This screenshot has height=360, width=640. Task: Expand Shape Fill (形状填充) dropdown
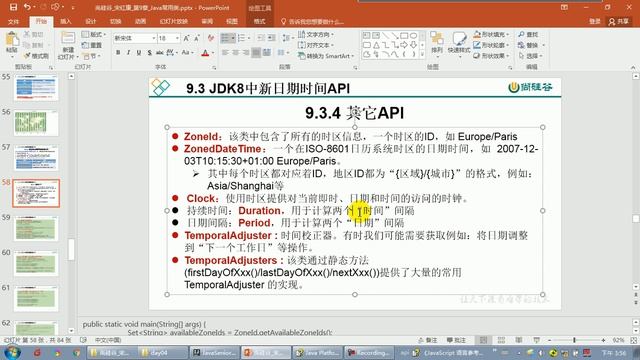[491, 34]
